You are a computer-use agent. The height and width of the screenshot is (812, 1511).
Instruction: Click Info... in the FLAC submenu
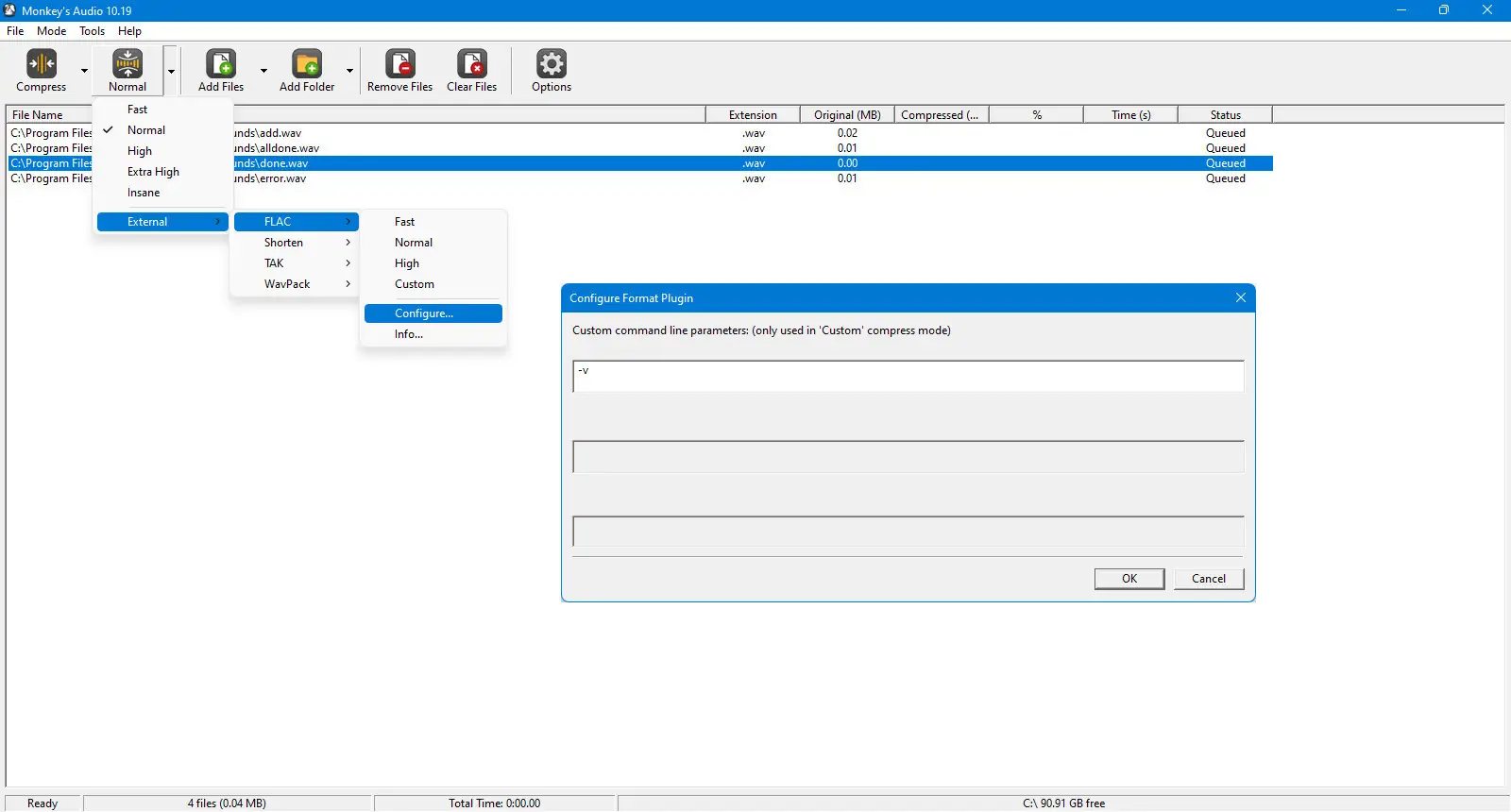pyautogui.click(x=433, y=334)
